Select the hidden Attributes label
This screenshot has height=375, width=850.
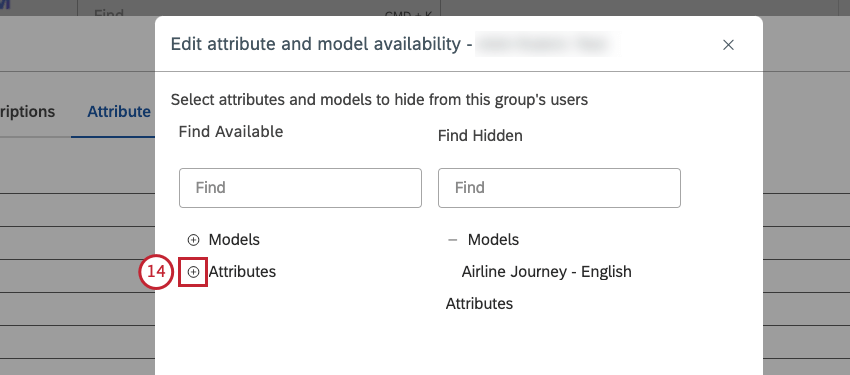(479, 303)
